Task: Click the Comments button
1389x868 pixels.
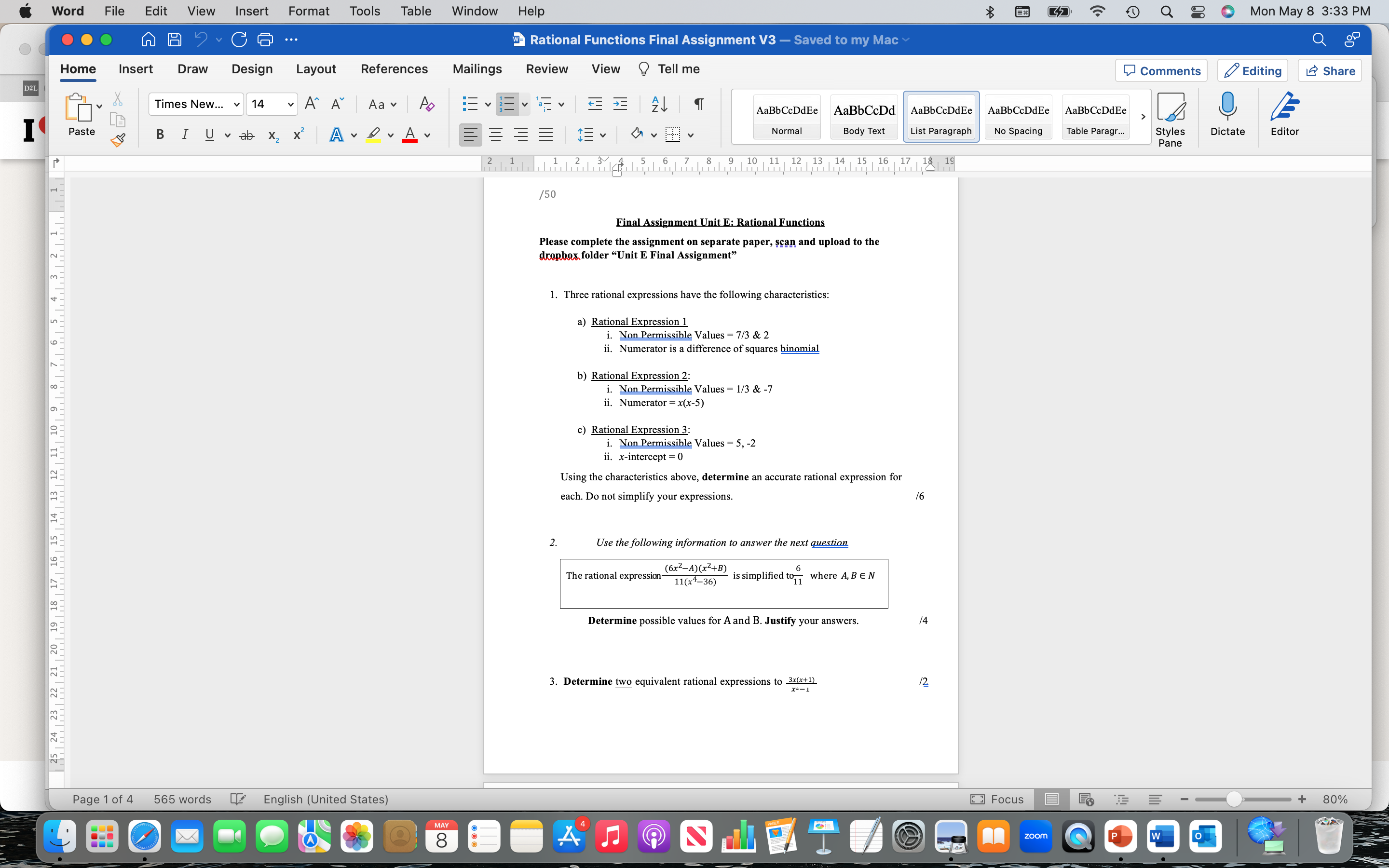Action: coord(1160,70)
